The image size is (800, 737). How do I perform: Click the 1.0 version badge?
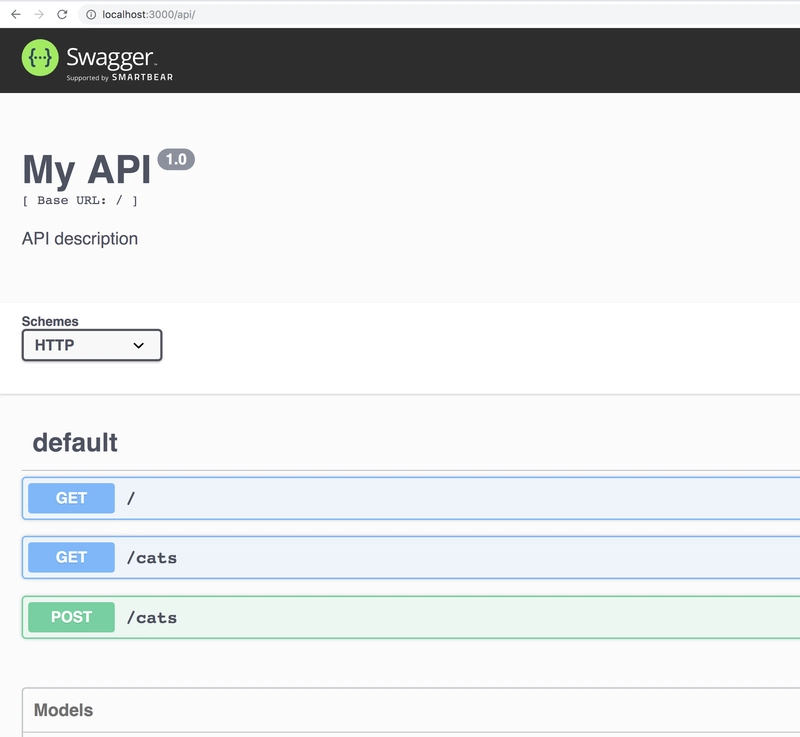click(176, 160)
